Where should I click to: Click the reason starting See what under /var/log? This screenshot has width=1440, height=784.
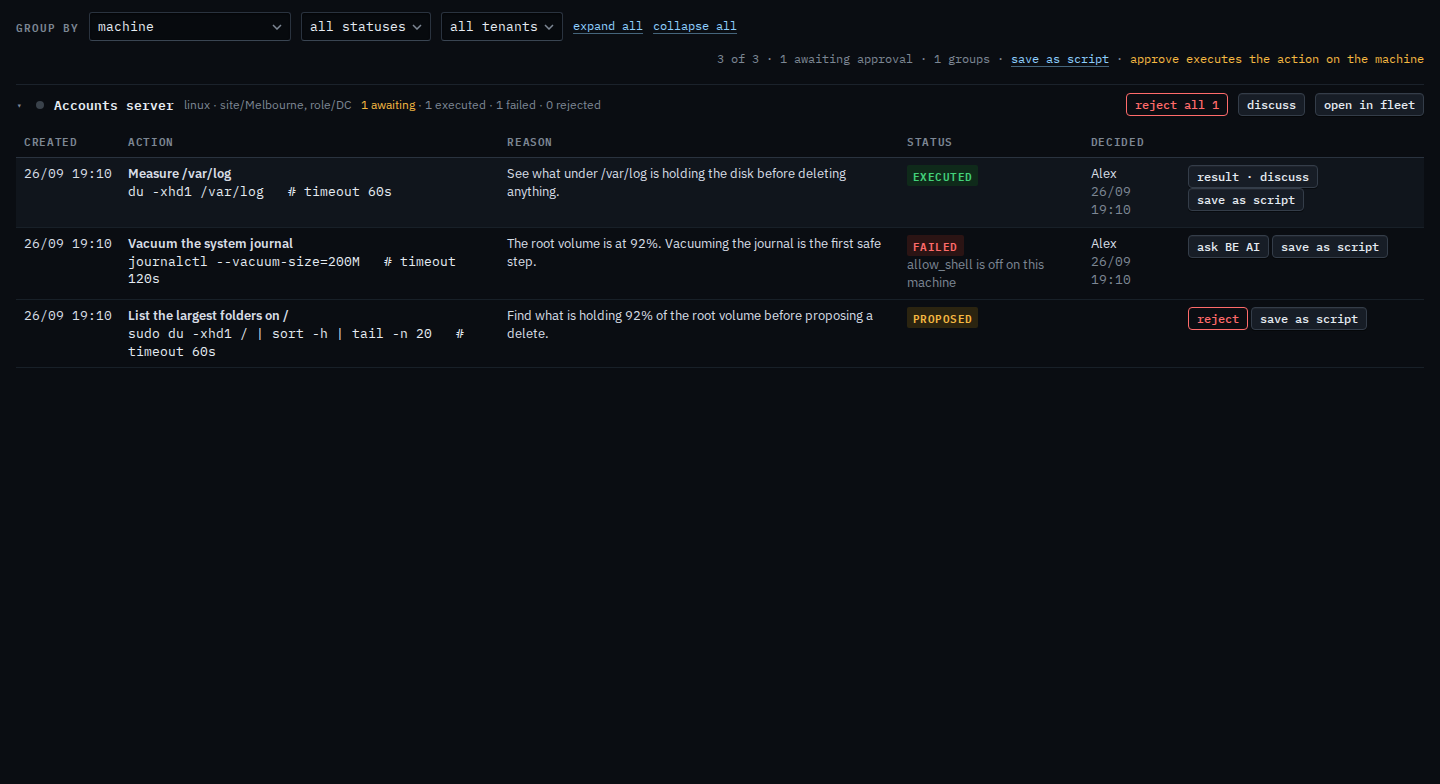coord(676,182)
